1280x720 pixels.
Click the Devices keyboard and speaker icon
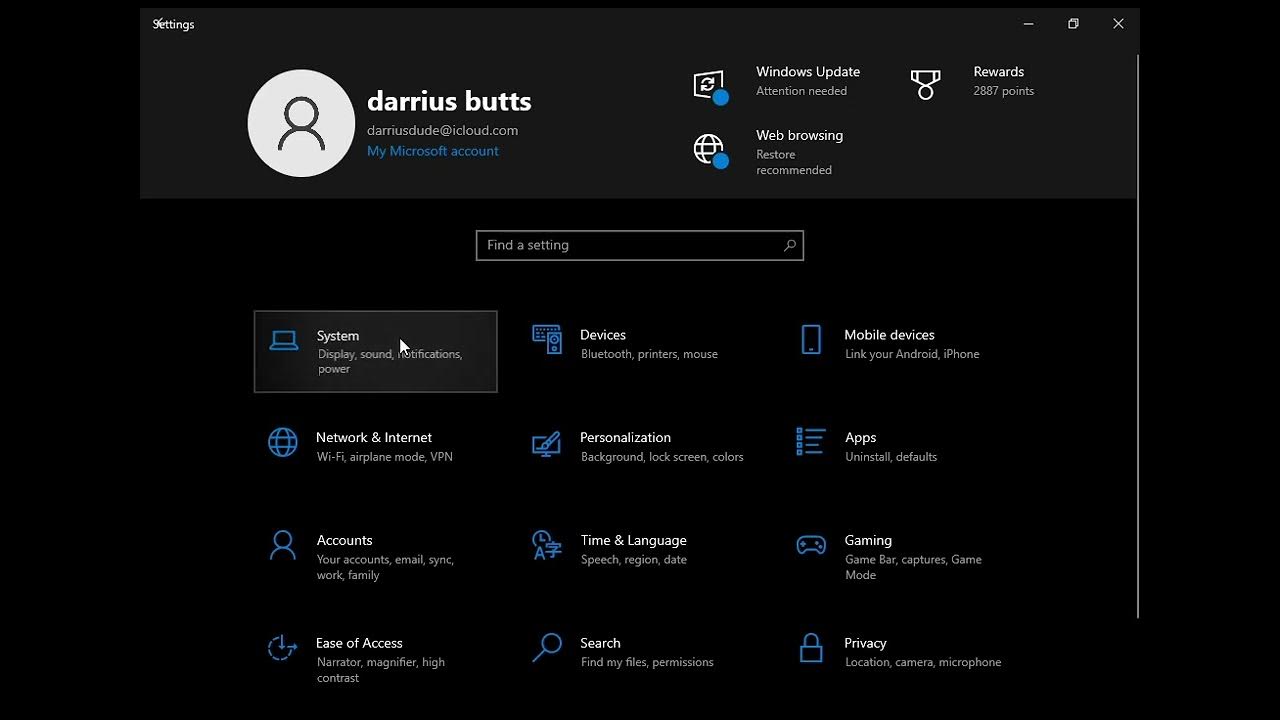(547, 340)
